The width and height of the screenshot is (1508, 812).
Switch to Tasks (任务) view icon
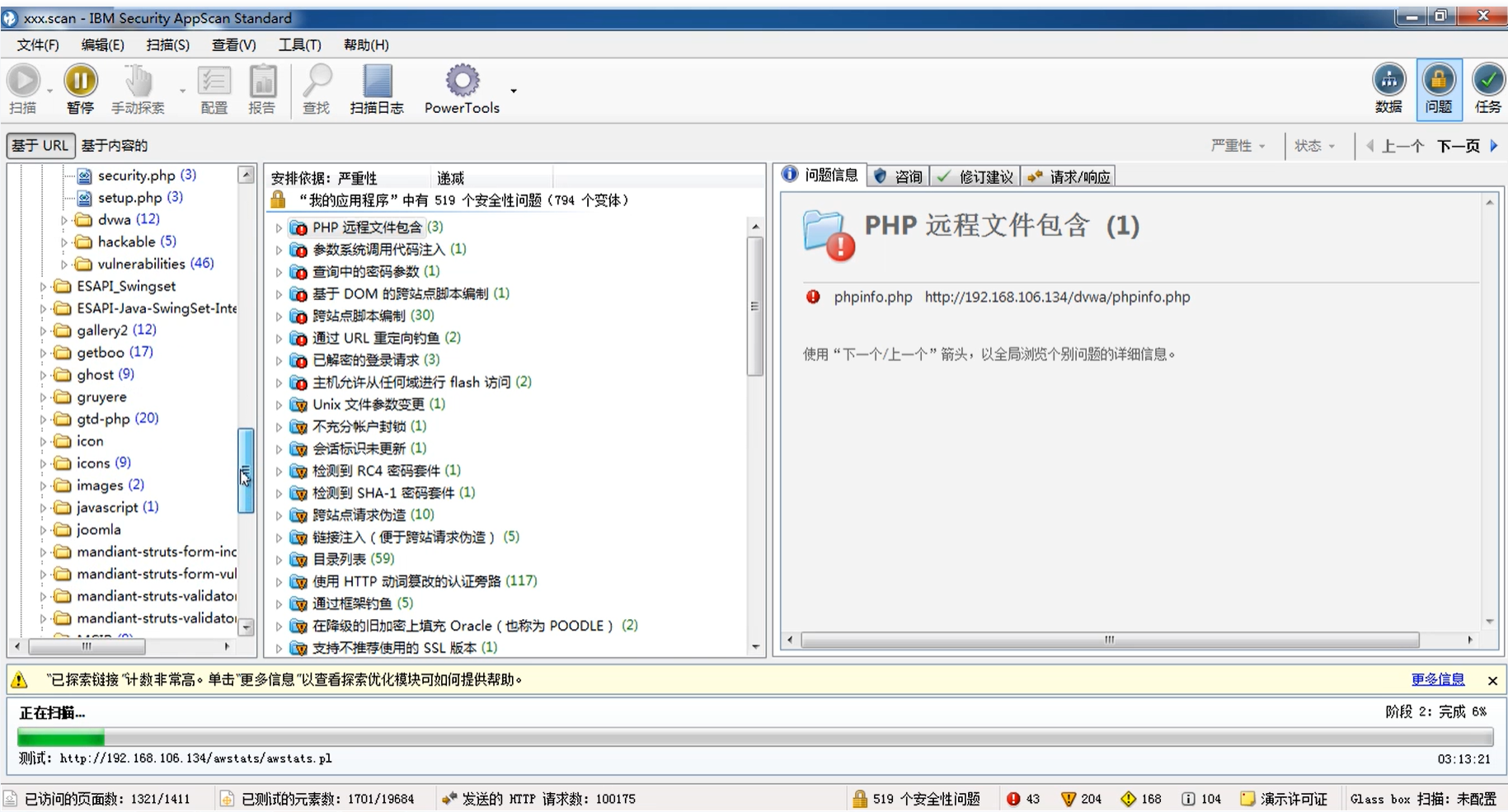1488,80
